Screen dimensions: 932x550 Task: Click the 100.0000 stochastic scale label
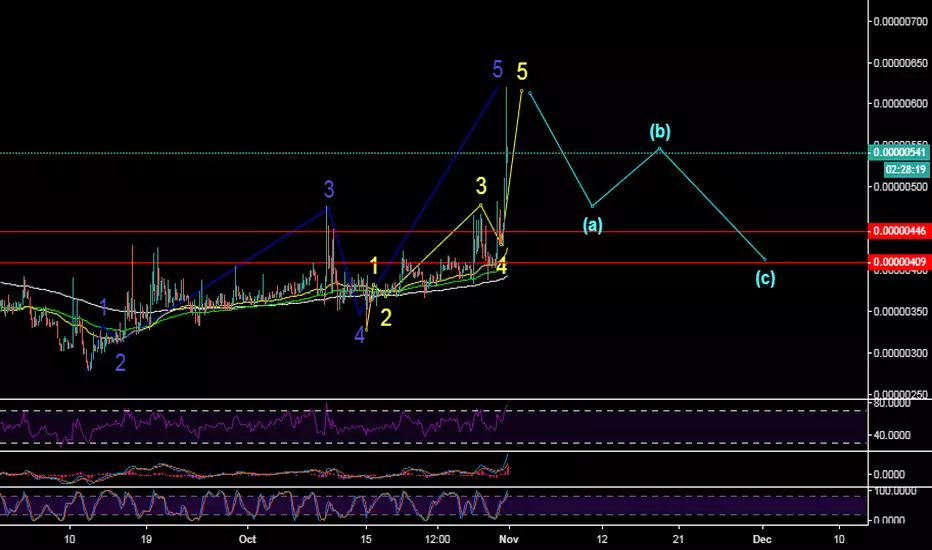click(894, 491)
